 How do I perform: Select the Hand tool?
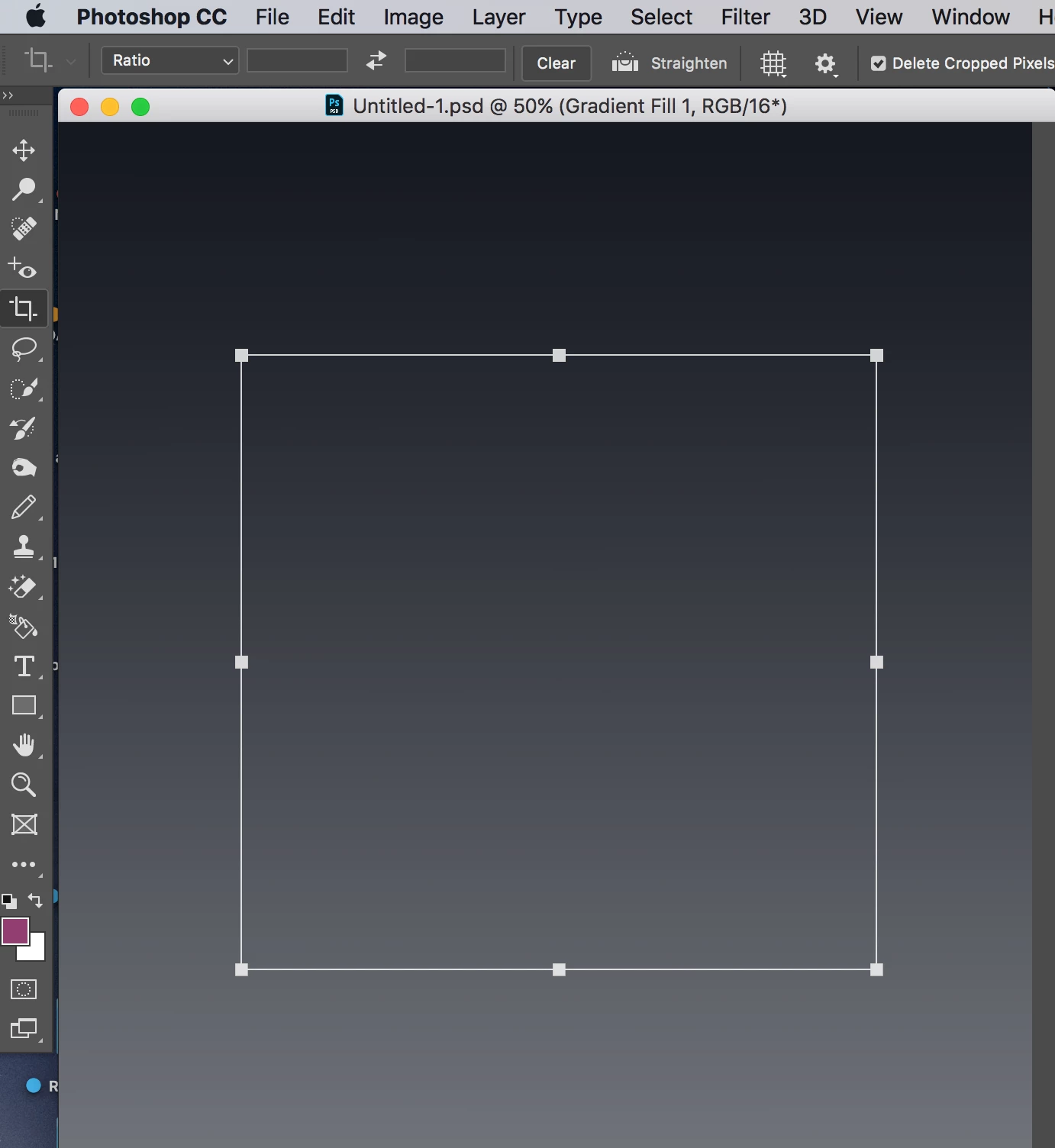pos(24,745)
